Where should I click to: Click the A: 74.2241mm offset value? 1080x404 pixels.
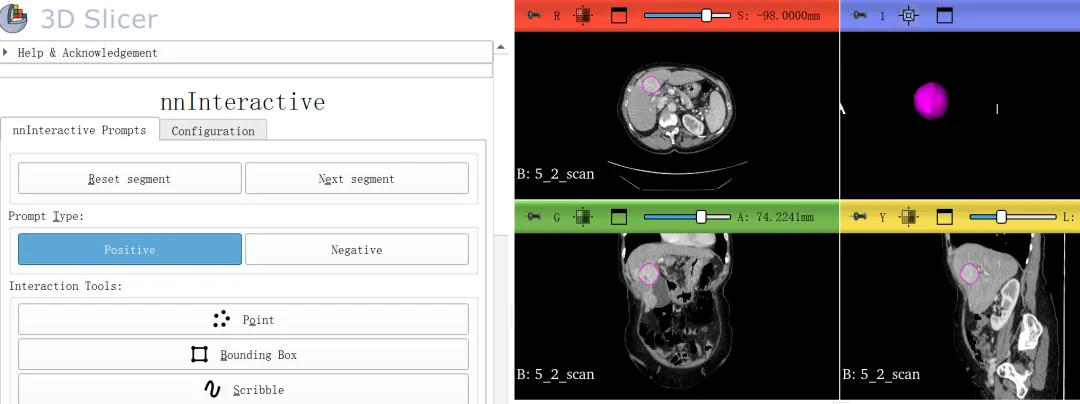(776, 217)
